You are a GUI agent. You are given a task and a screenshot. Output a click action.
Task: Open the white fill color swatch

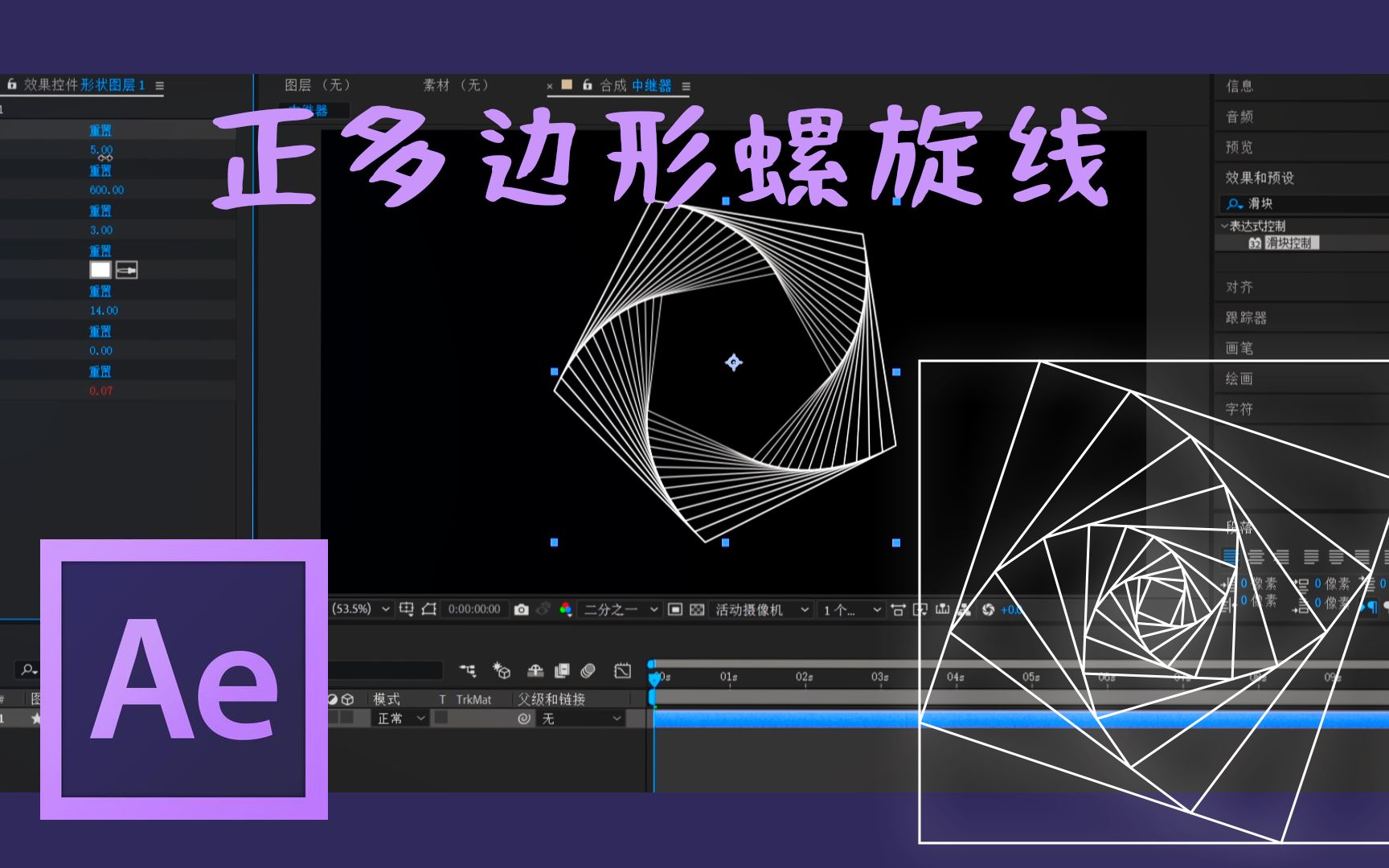pos(99,270)
